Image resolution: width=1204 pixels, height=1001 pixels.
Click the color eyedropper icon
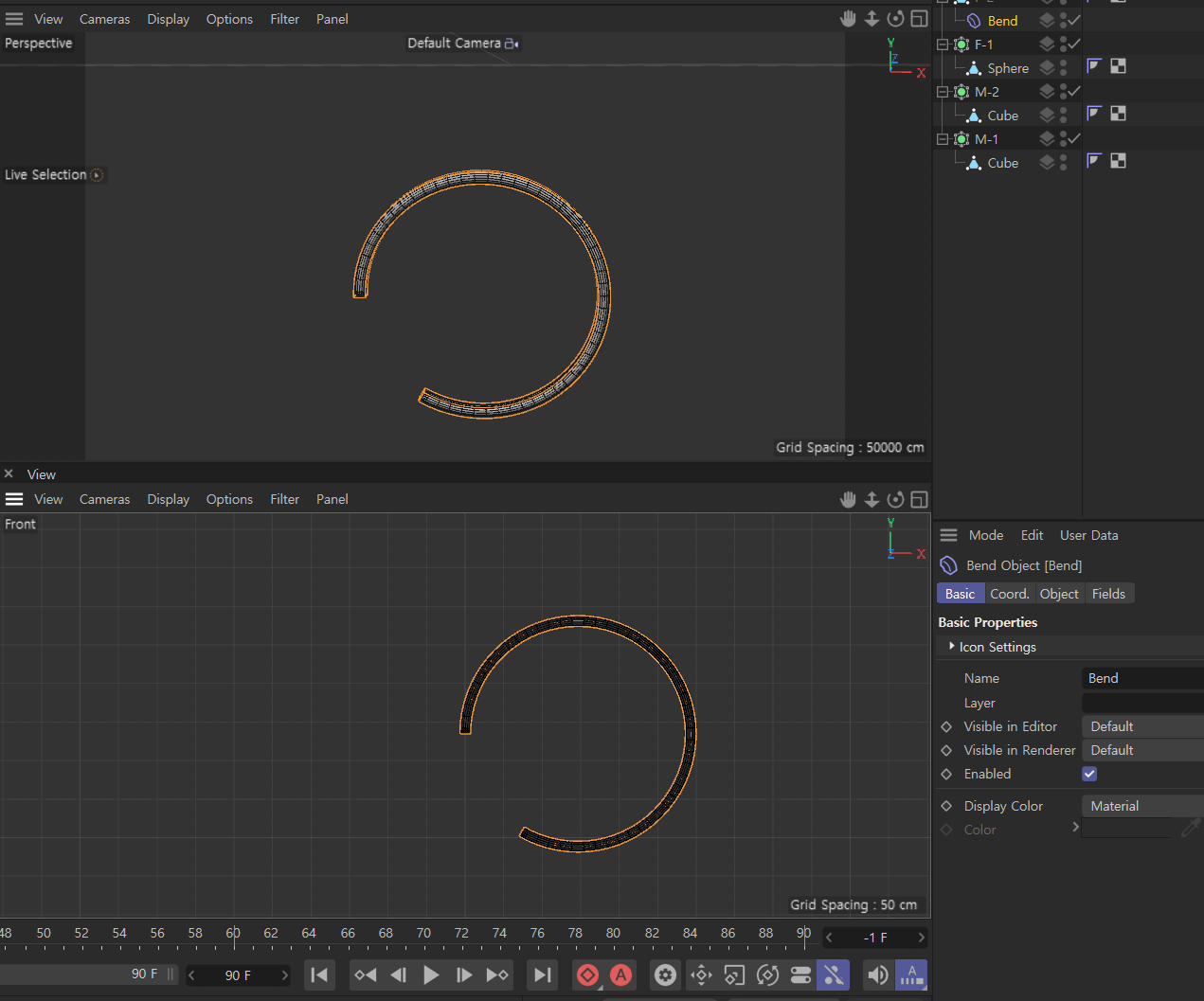coord(1191,829)
